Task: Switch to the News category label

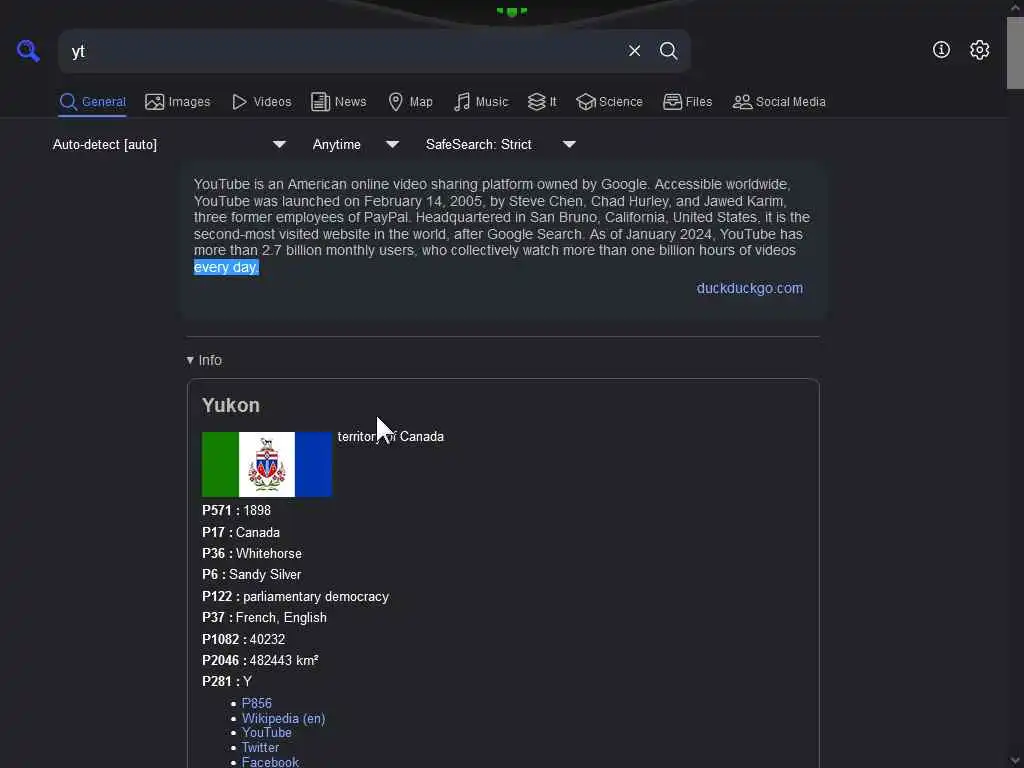Action: 350,102
